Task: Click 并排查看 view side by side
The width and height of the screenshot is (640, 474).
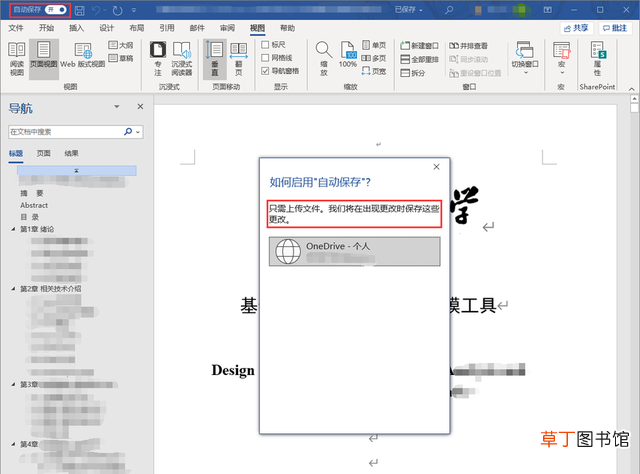Action: coord(468,46)
